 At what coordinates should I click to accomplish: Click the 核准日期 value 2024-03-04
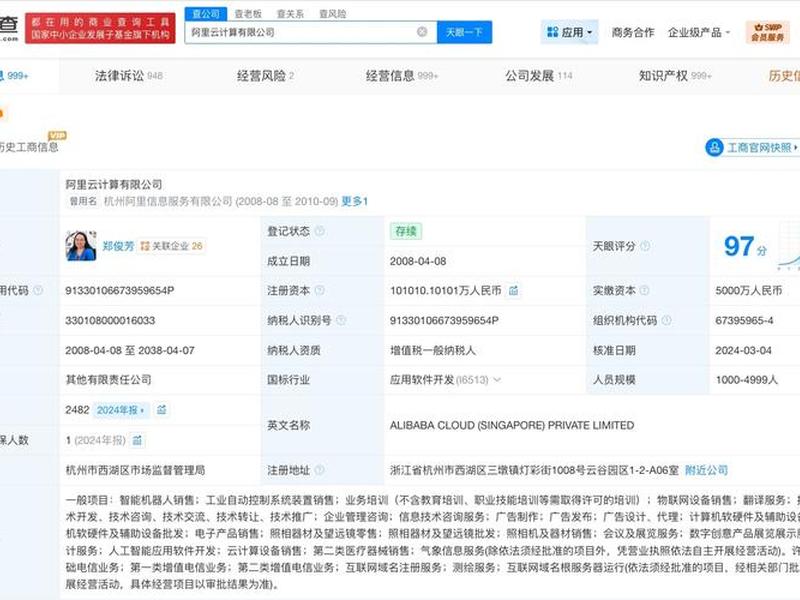coord(743,350)
